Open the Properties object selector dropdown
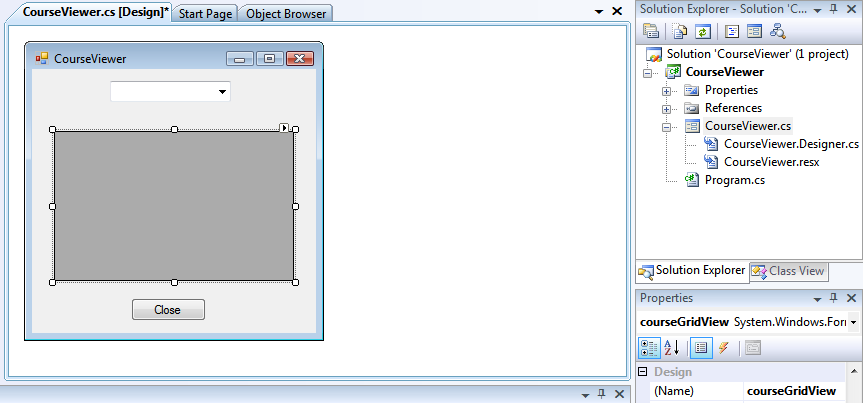Image resolution: width=863 pixels, height=403 pixels. pos(852,322)
